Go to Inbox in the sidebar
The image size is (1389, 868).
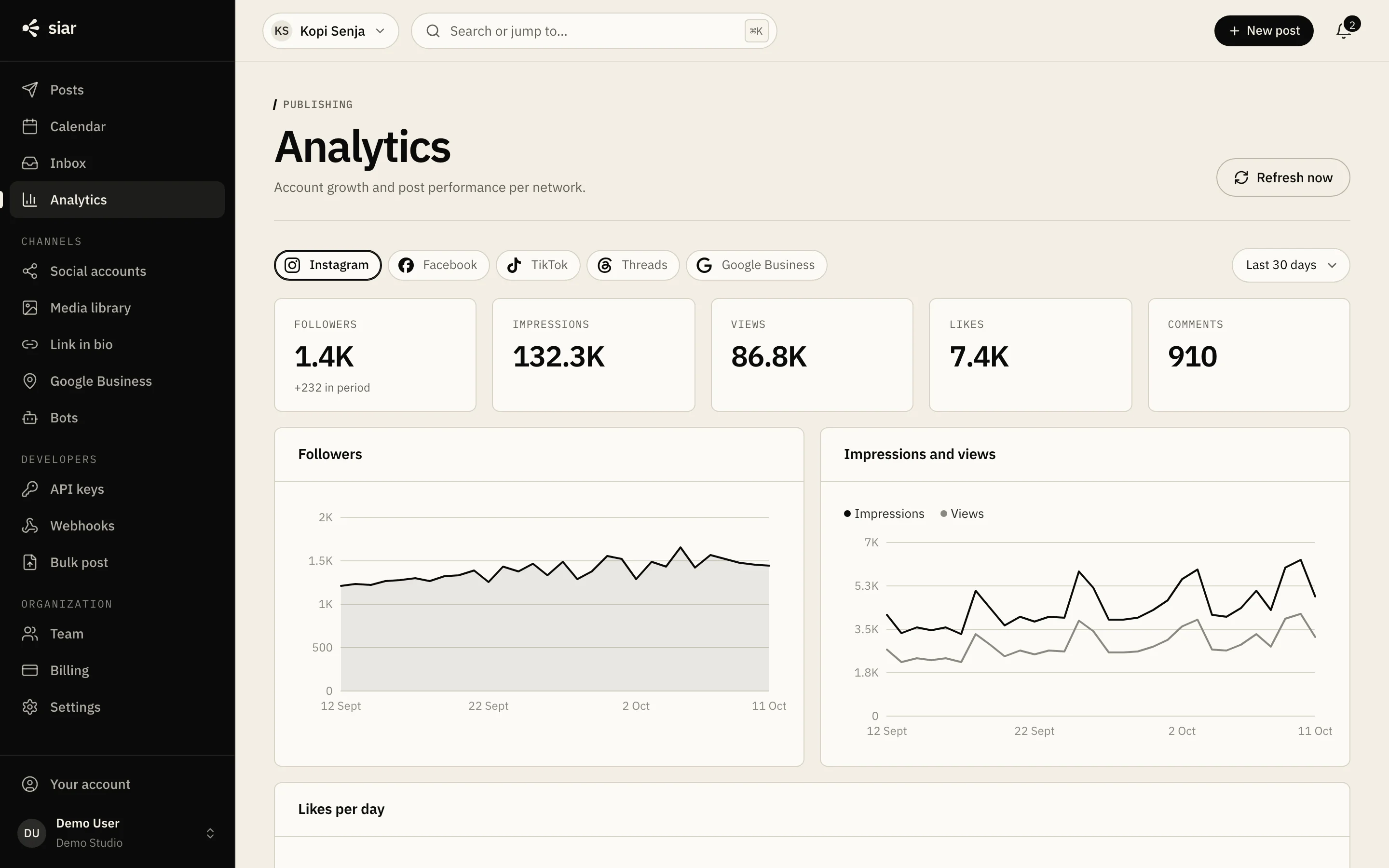tap(117, 163)
